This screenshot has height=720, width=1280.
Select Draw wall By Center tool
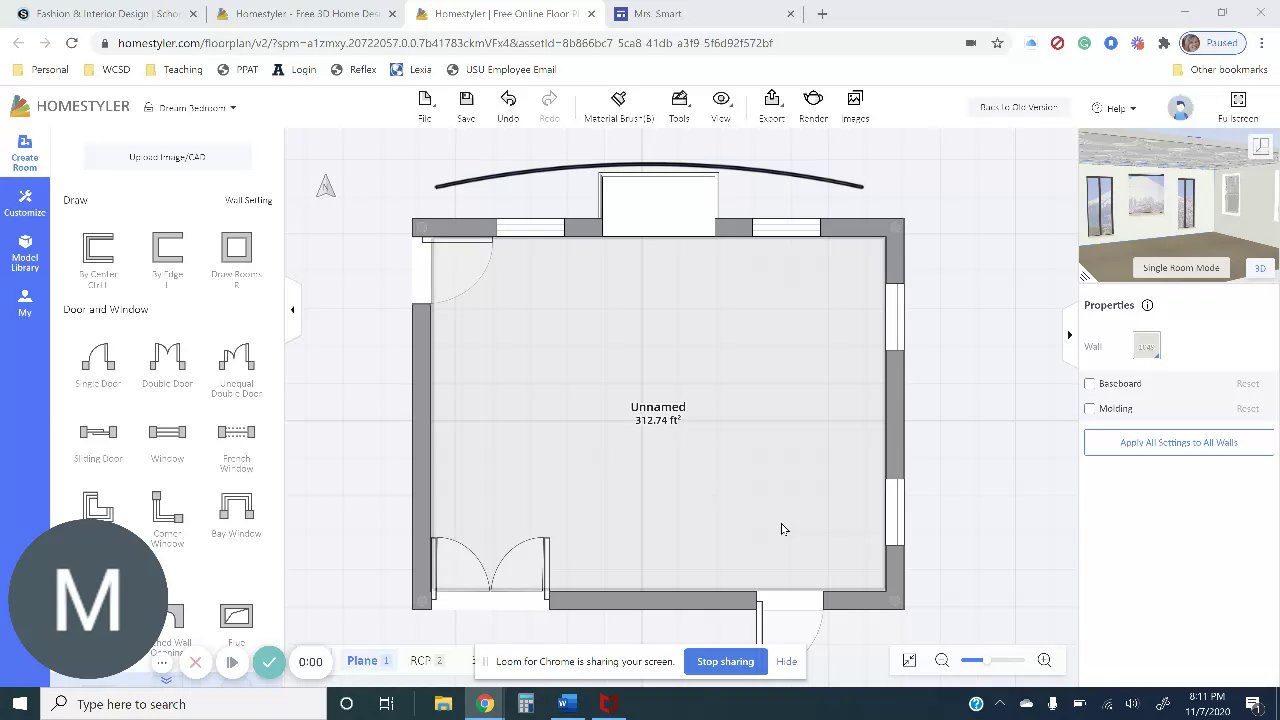pyautogui.click(x=98, y=260)
